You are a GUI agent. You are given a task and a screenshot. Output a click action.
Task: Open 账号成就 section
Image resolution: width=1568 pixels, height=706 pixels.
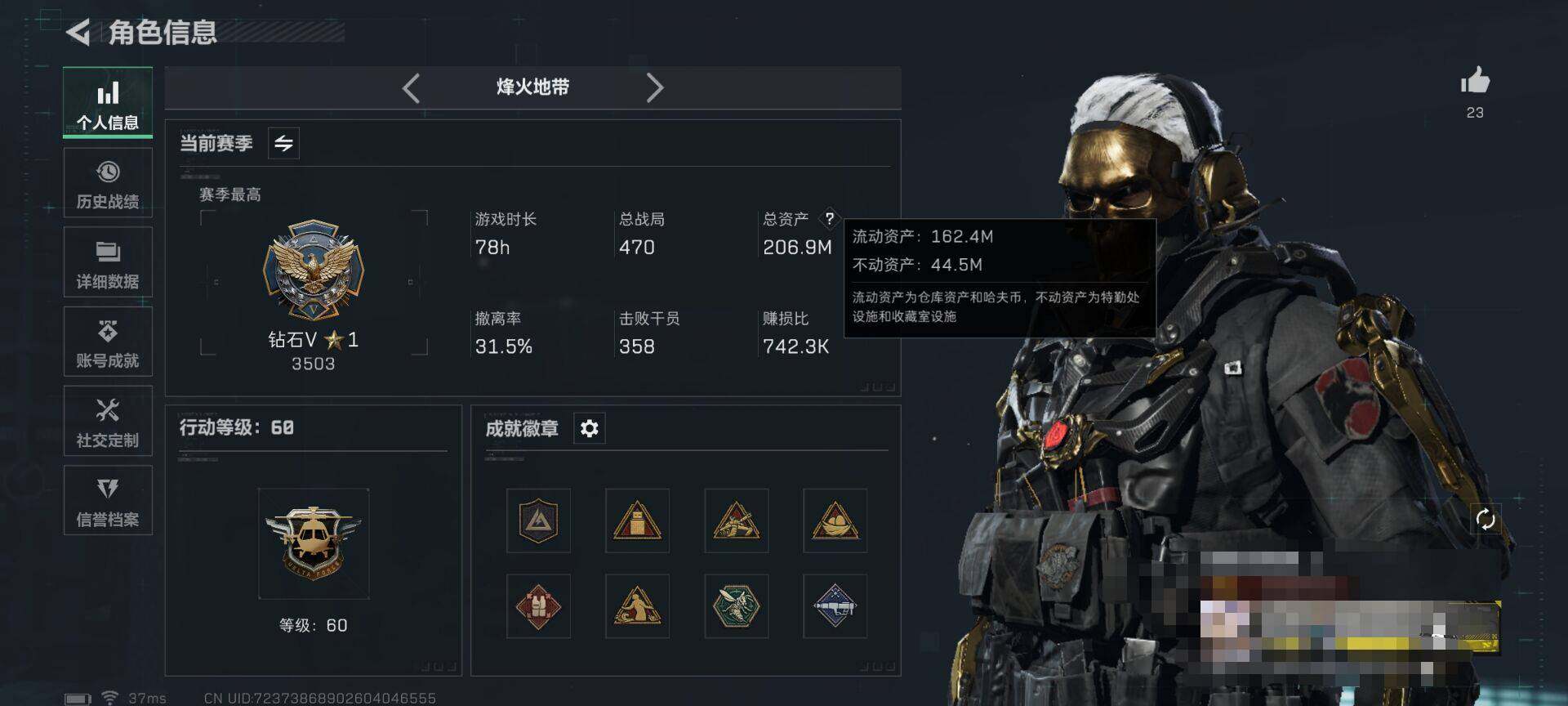tap(108, 342)
